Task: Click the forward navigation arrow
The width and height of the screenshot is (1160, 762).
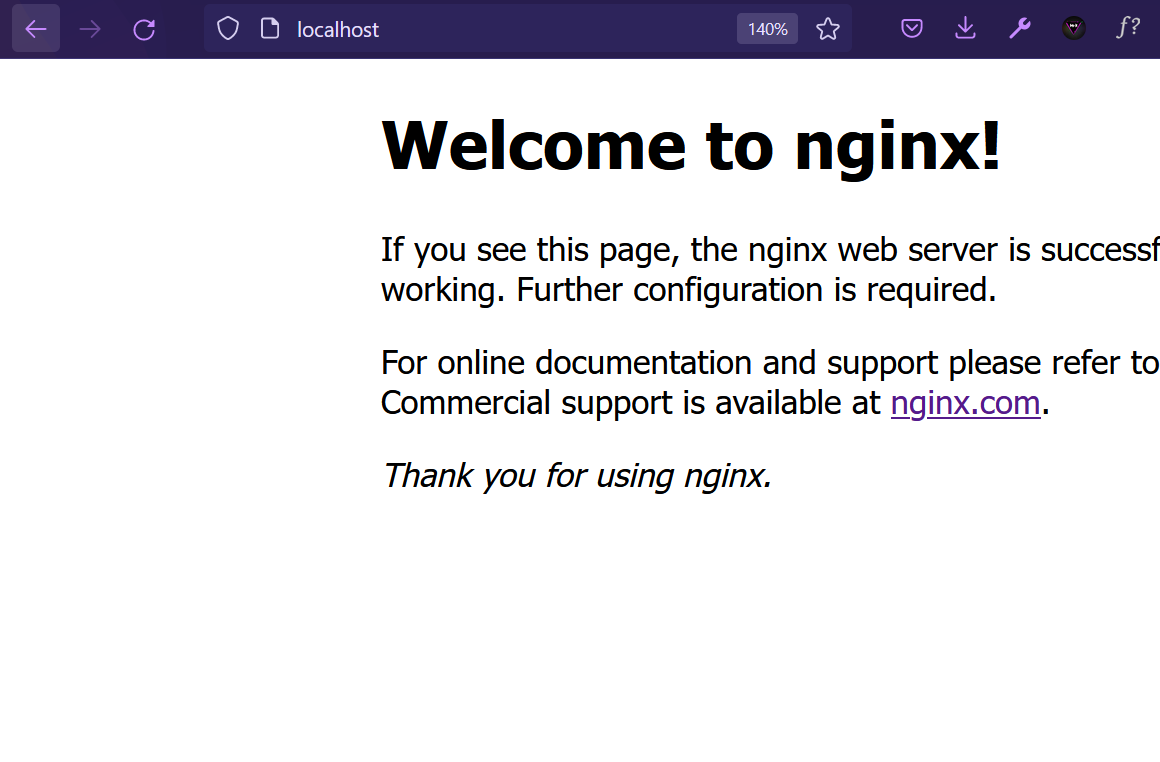Action: 90,29
